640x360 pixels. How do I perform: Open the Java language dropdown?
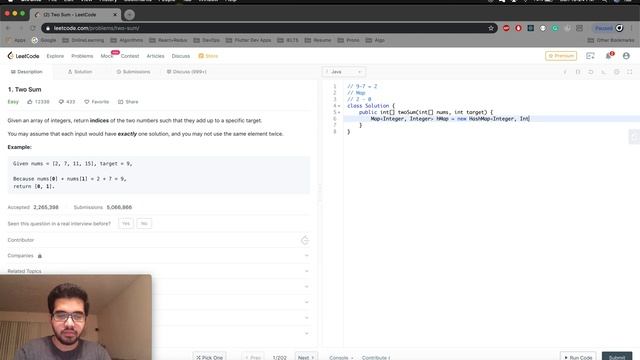click(344, 72)
